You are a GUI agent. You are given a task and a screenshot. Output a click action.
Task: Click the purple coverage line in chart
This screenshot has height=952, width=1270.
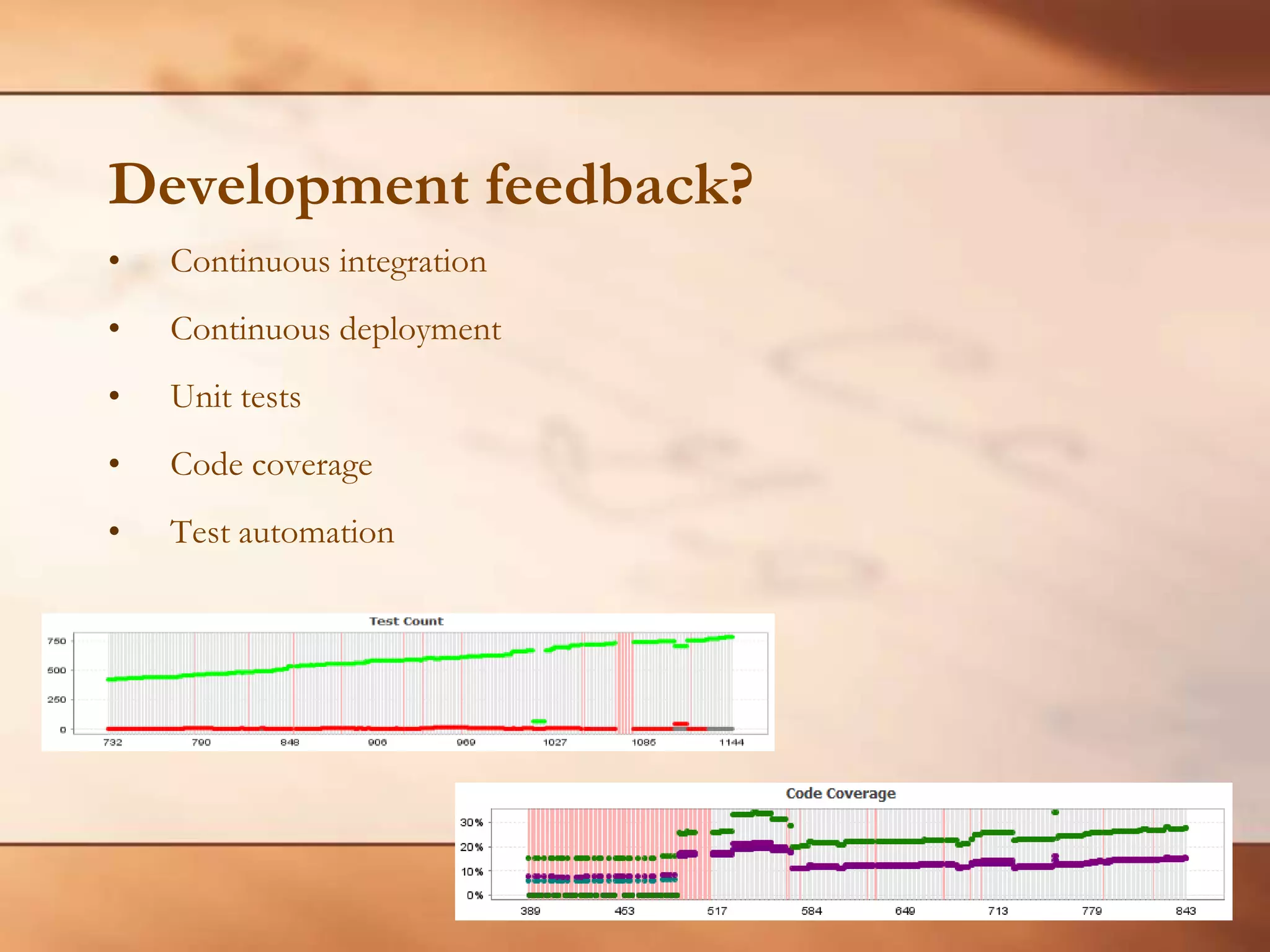point(899,865)
